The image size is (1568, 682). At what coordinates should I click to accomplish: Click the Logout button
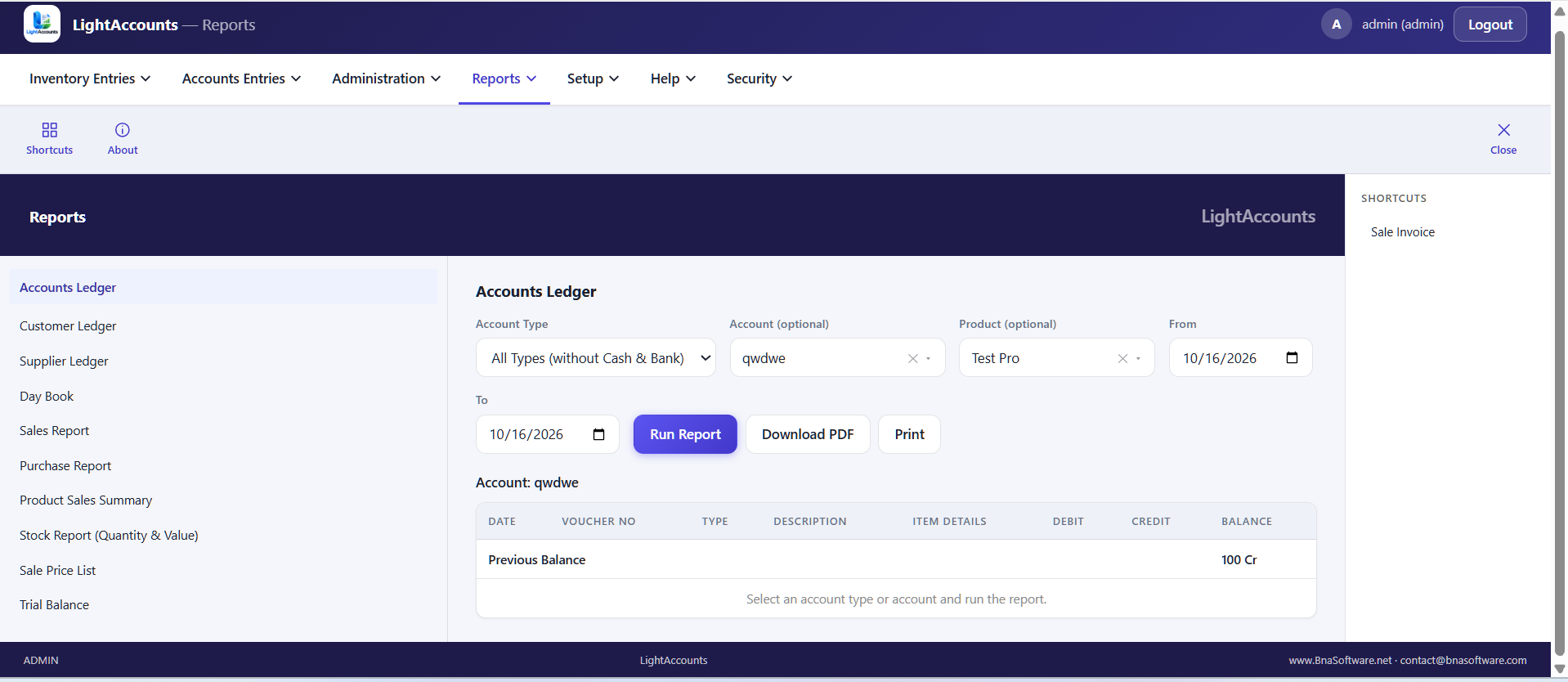tap(1490, 25)
